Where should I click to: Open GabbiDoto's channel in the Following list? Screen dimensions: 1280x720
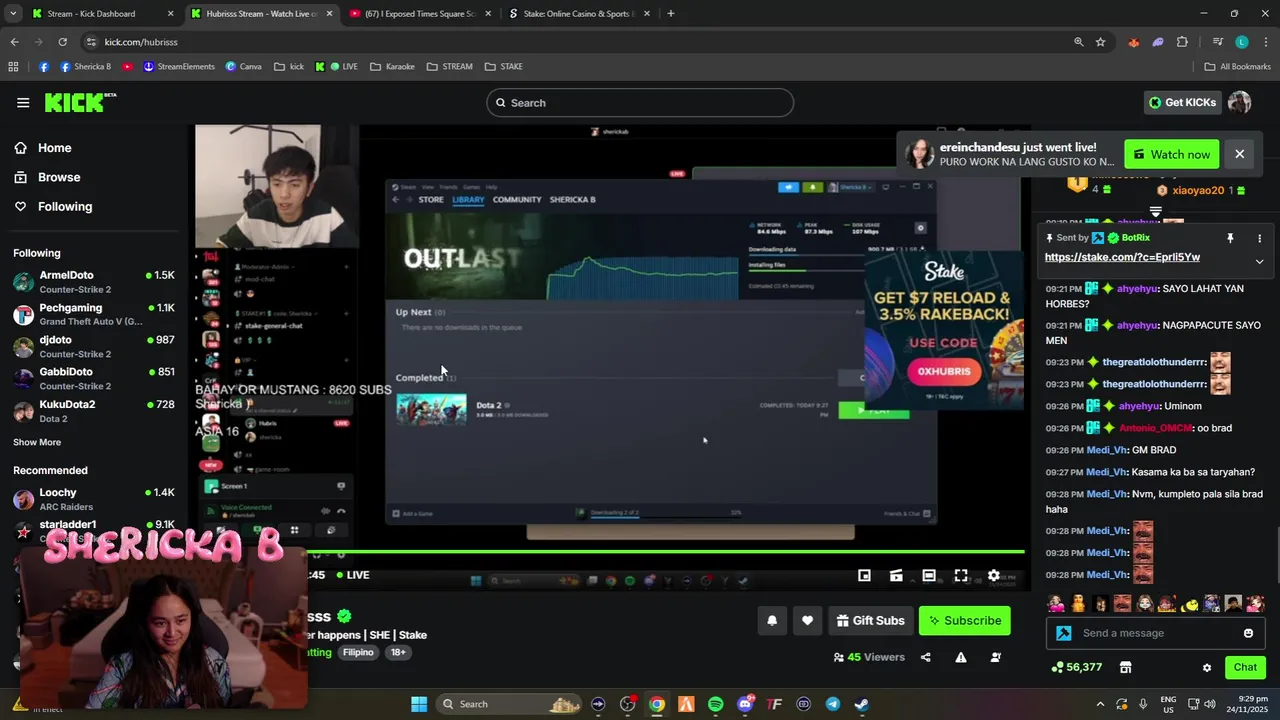point(94,378)
